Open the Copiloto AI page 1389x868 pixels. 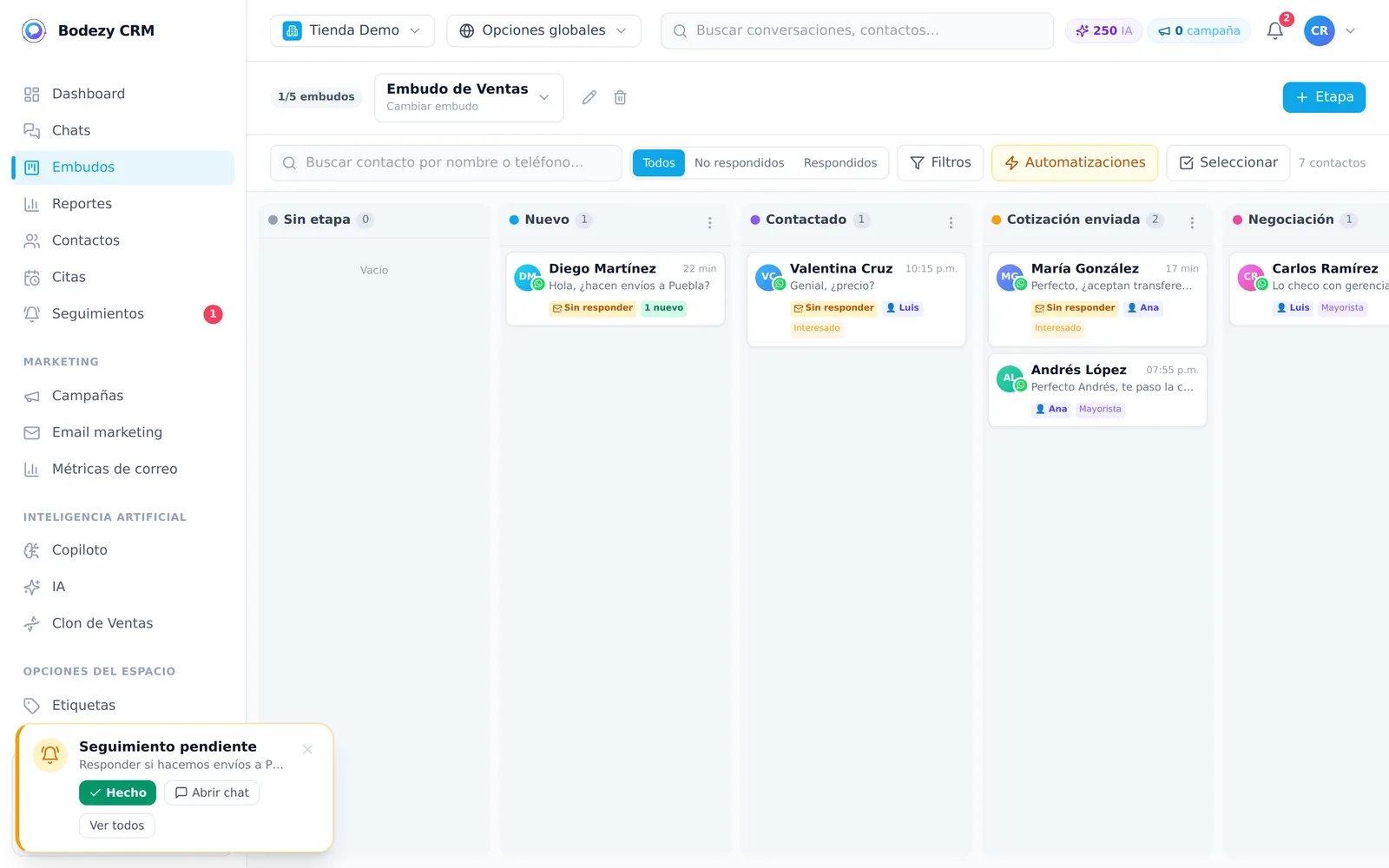click(x=123, y=550)
